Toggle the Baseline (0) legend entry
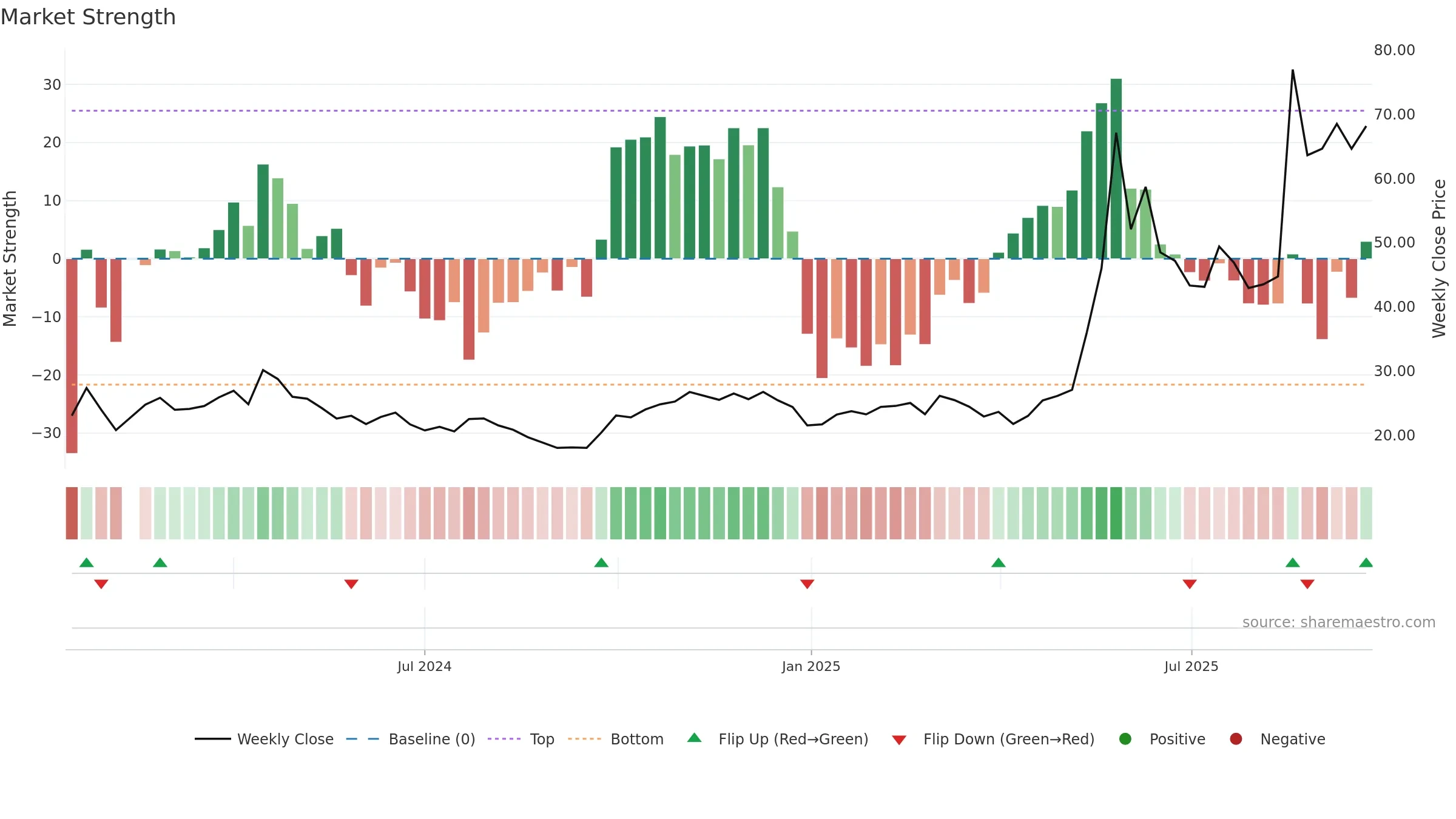Screen dimensions: 1456x819 (410, 739)
